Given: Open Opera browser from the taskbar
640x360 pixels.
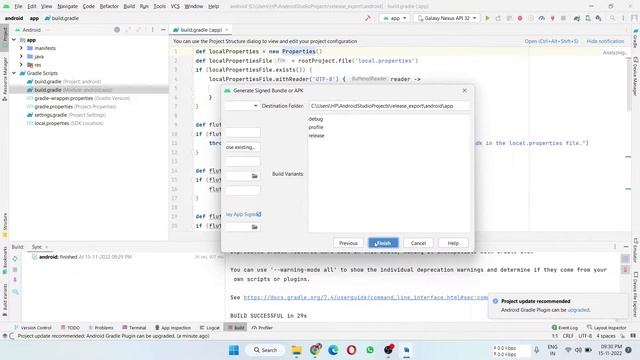Looking at the screenshot, I should click(351, 350).
